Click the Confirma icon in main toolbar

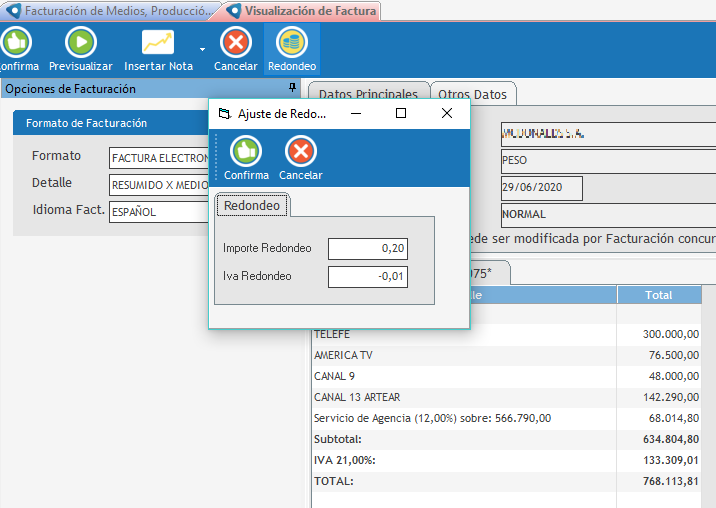pyautogui.click(x=14, y=43)
